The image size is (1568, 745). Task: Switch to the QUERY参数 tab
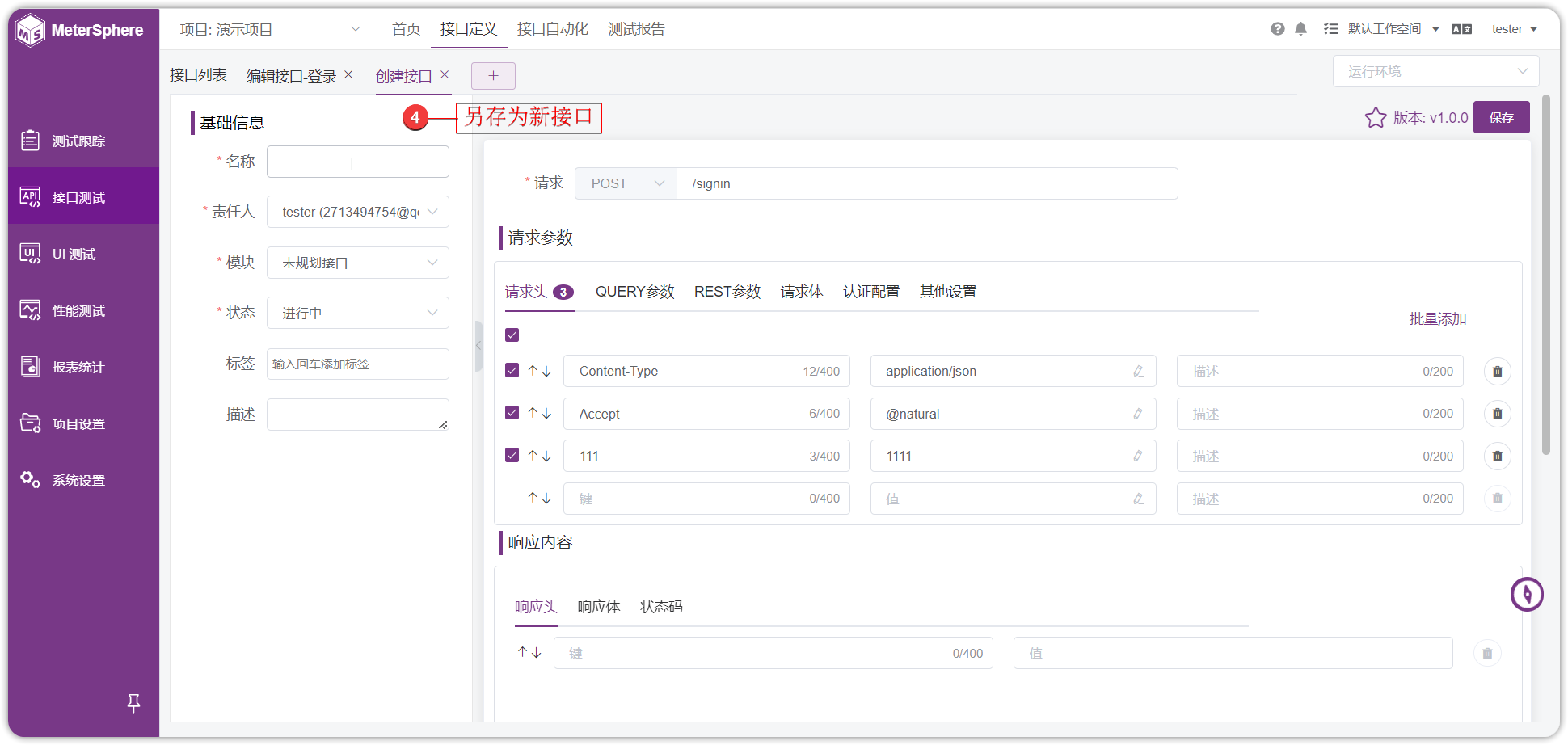(x=634, y=292)
